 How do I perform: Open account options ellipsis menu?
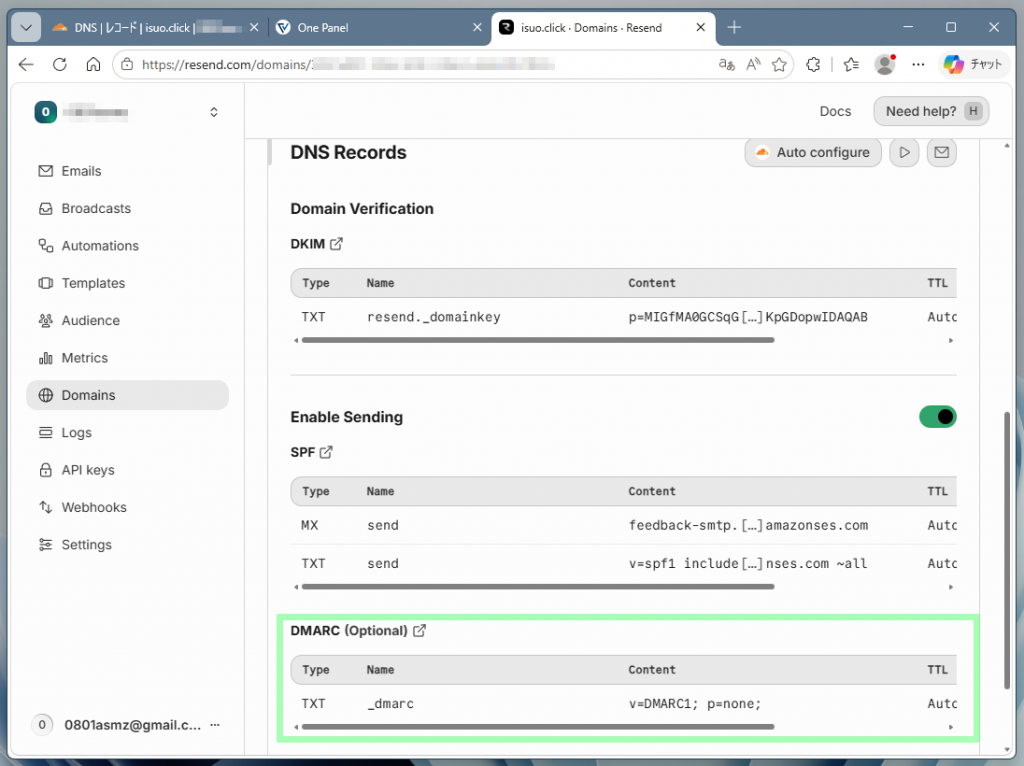coord(215,725)
